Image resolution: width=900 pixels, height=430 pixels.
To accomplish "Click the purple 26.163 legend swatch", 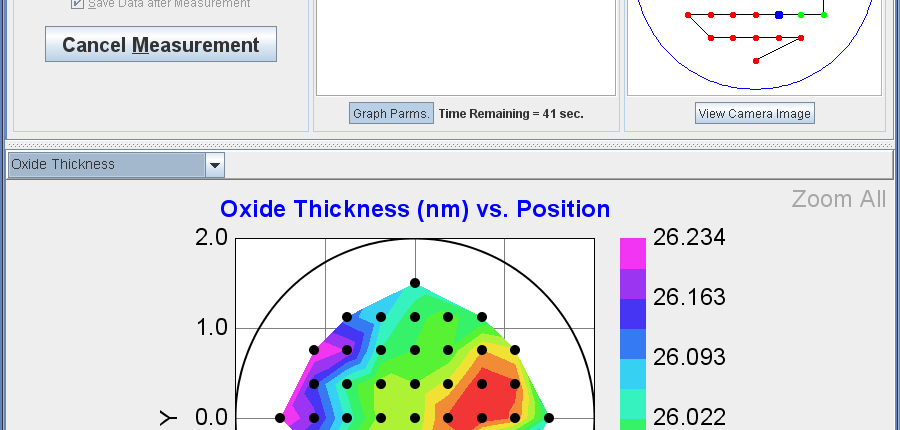I will click(x=633, y=284).
